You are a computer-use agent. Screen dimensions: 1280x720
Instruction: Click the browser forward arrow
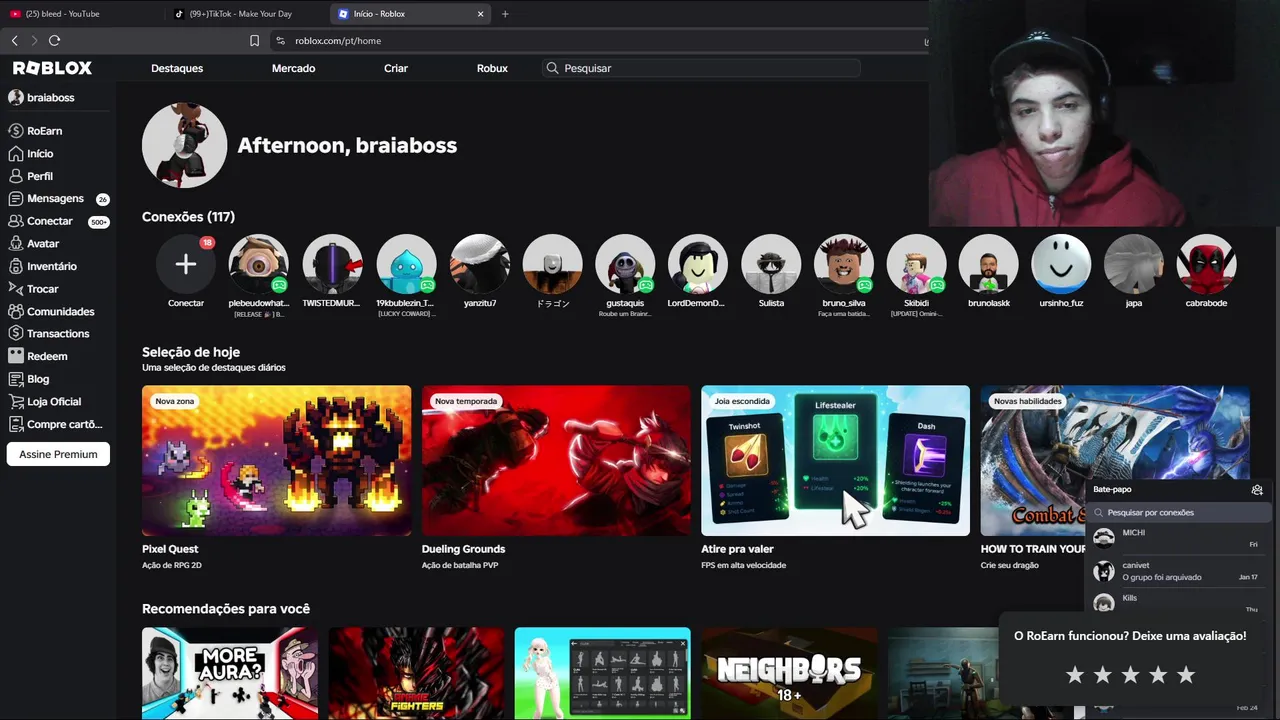tap(34, 40)
